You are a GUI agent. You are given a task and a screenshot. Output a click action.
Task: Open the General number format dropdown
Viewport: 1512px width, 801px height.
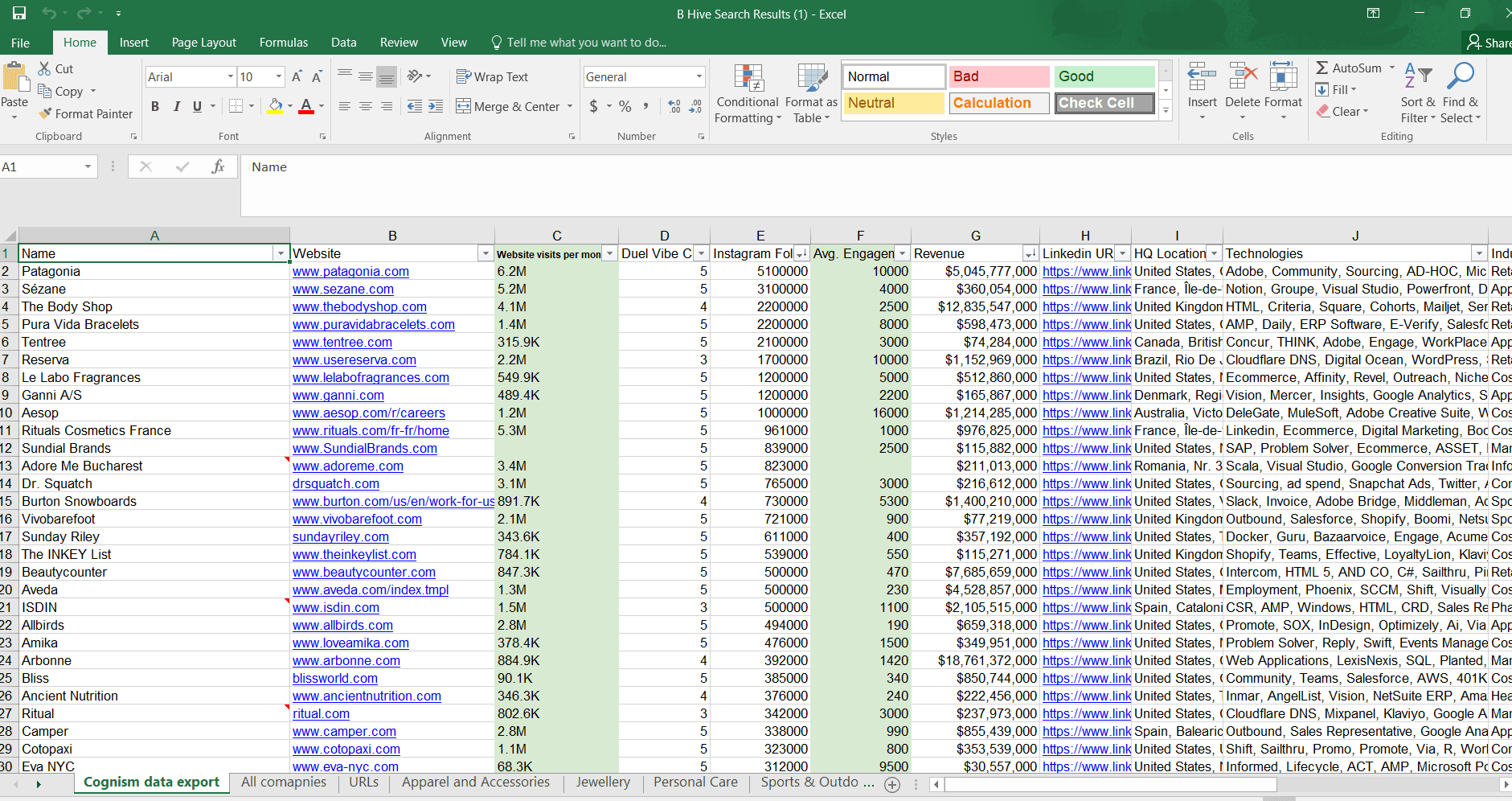pos(699,76)
